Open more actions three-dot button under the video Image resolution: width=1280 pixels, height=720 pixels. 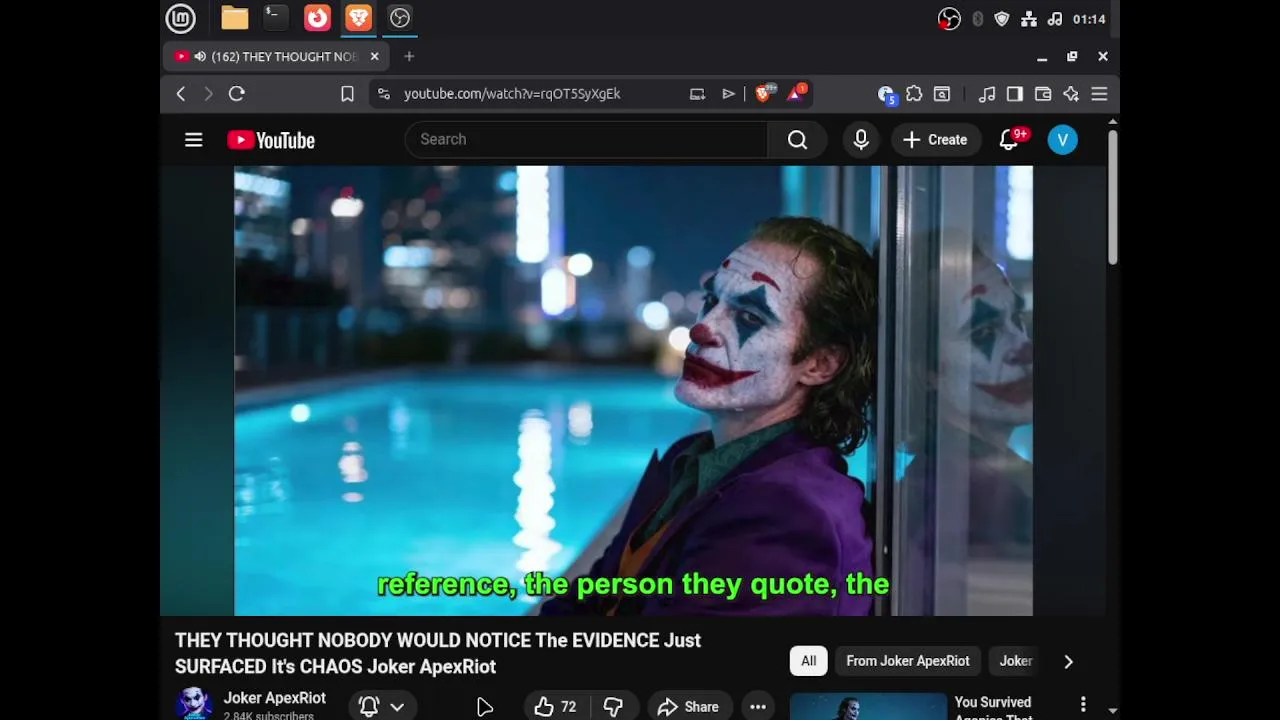tap(758, 707)
